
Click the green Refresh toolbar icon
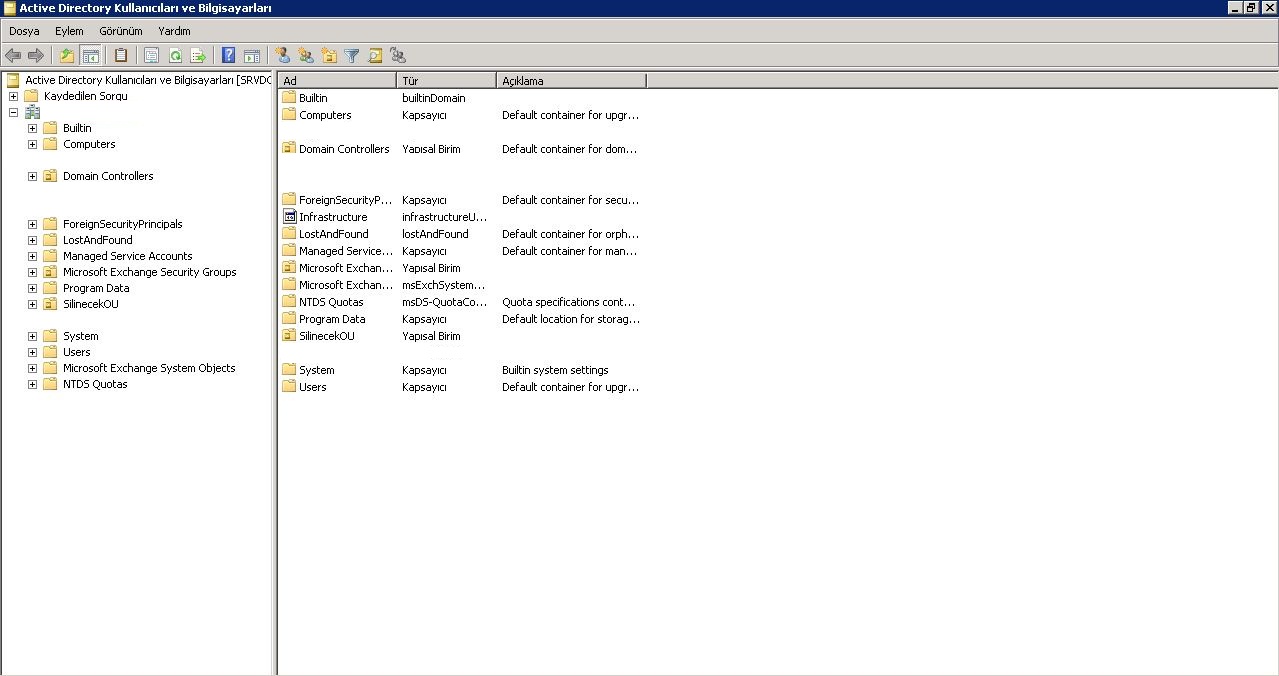point(175,56)
